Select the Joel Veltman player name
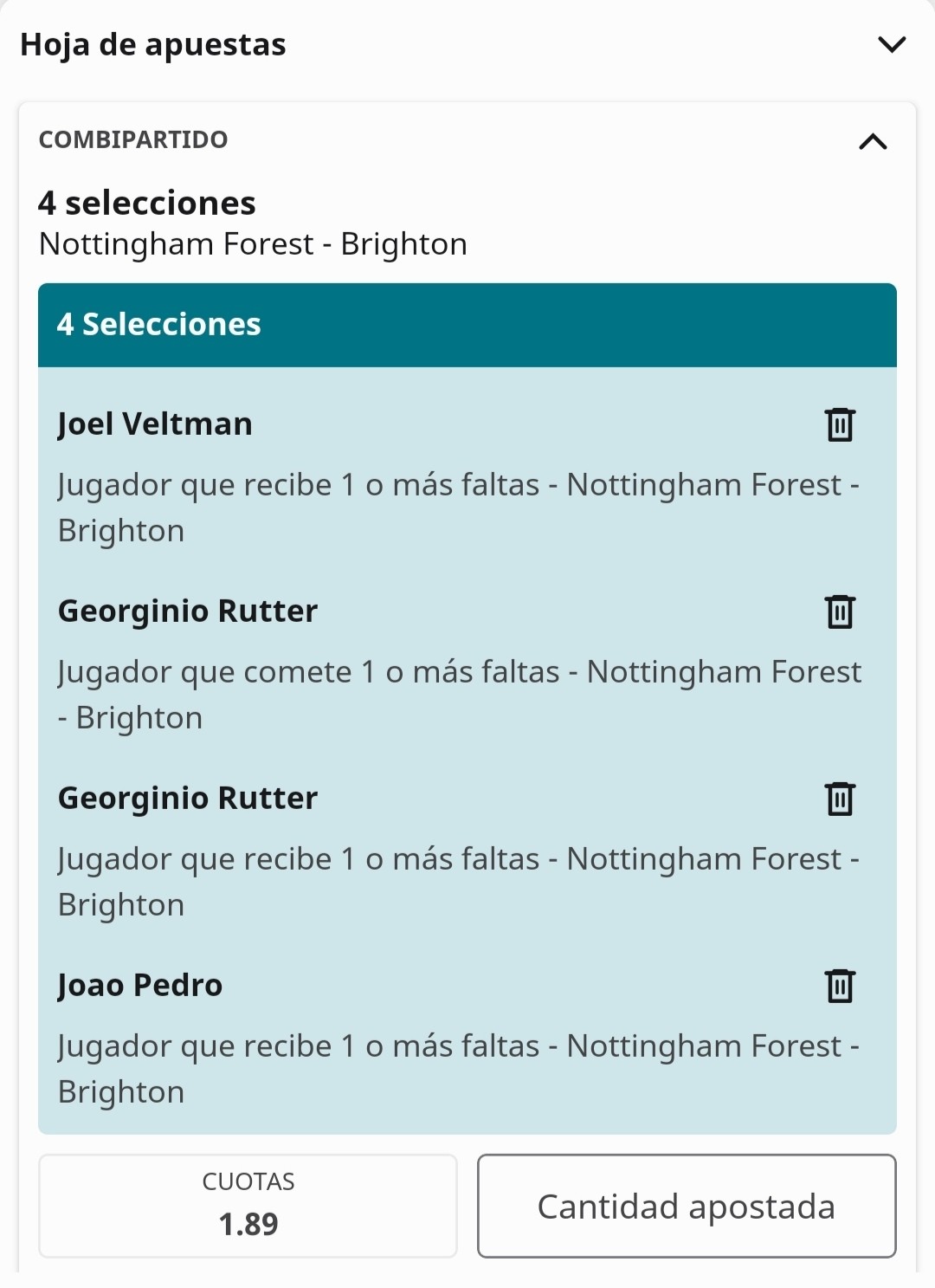This screenshot has width=935, height=1288. click(x=155, y=424)
